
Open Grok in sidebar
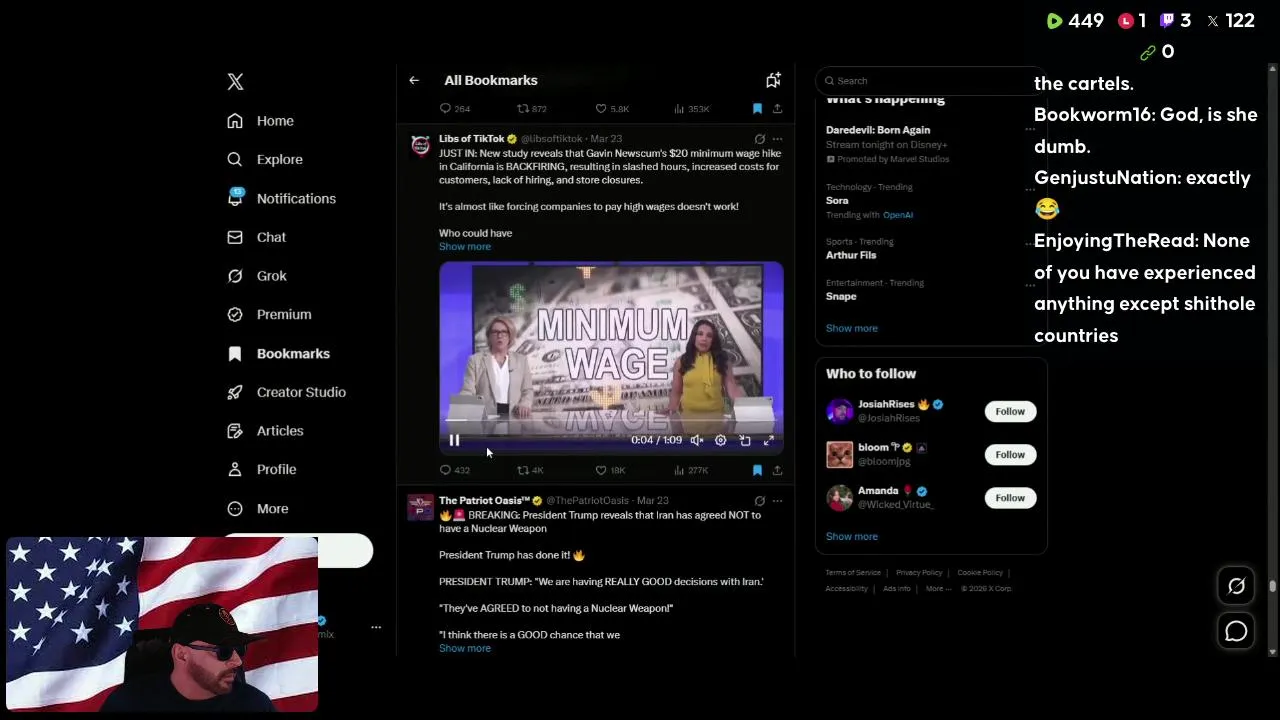(x=256, y=276)
